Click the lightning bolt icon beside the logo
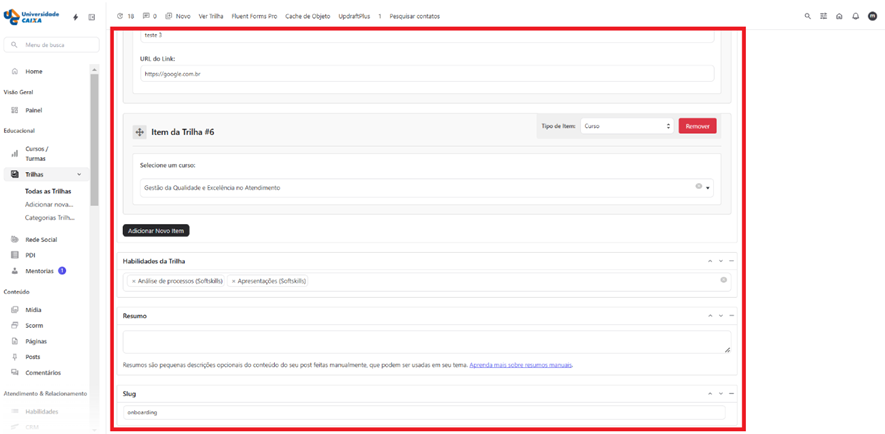885x434 pixels. tap(76, 17)
